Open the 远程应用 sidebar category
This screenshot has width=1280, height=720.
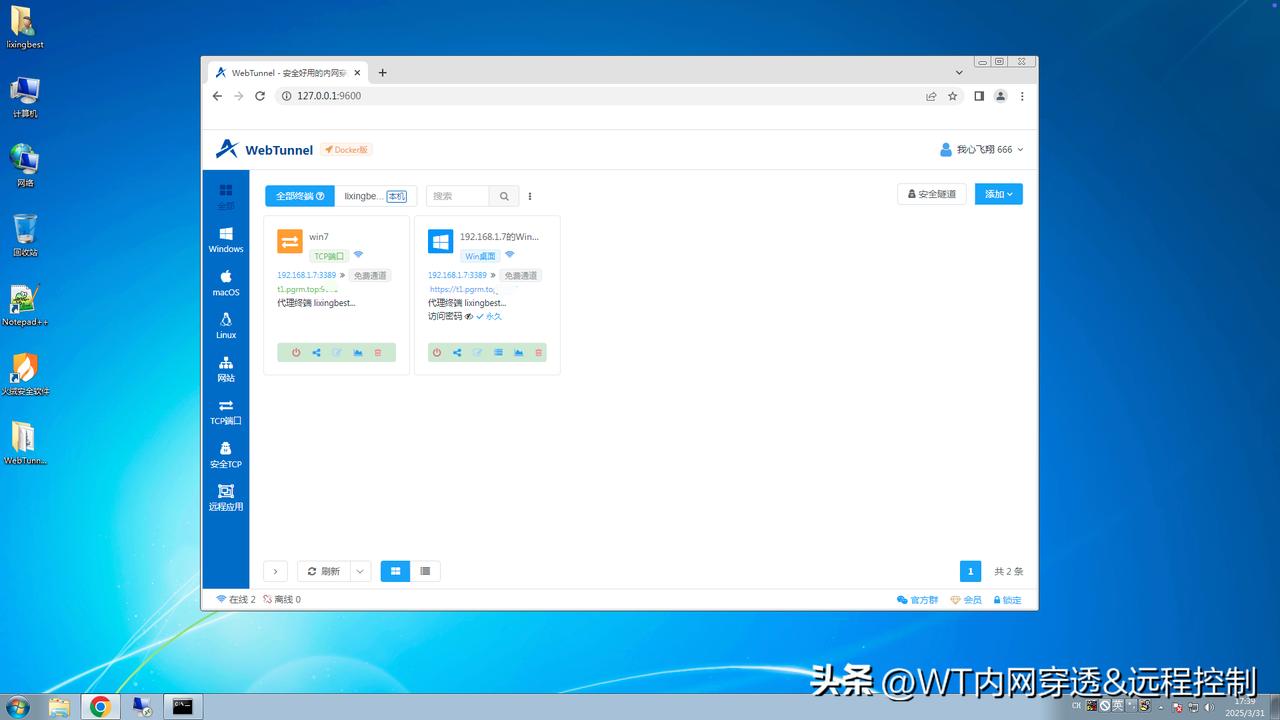pos(226,498)
